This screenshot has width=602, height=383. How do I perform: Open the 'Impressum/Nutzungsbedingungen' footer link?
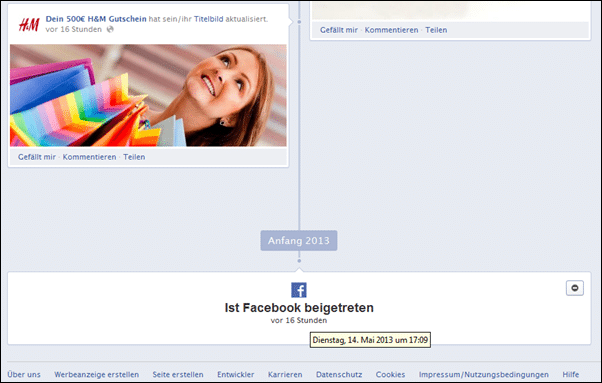coord(484,375)
